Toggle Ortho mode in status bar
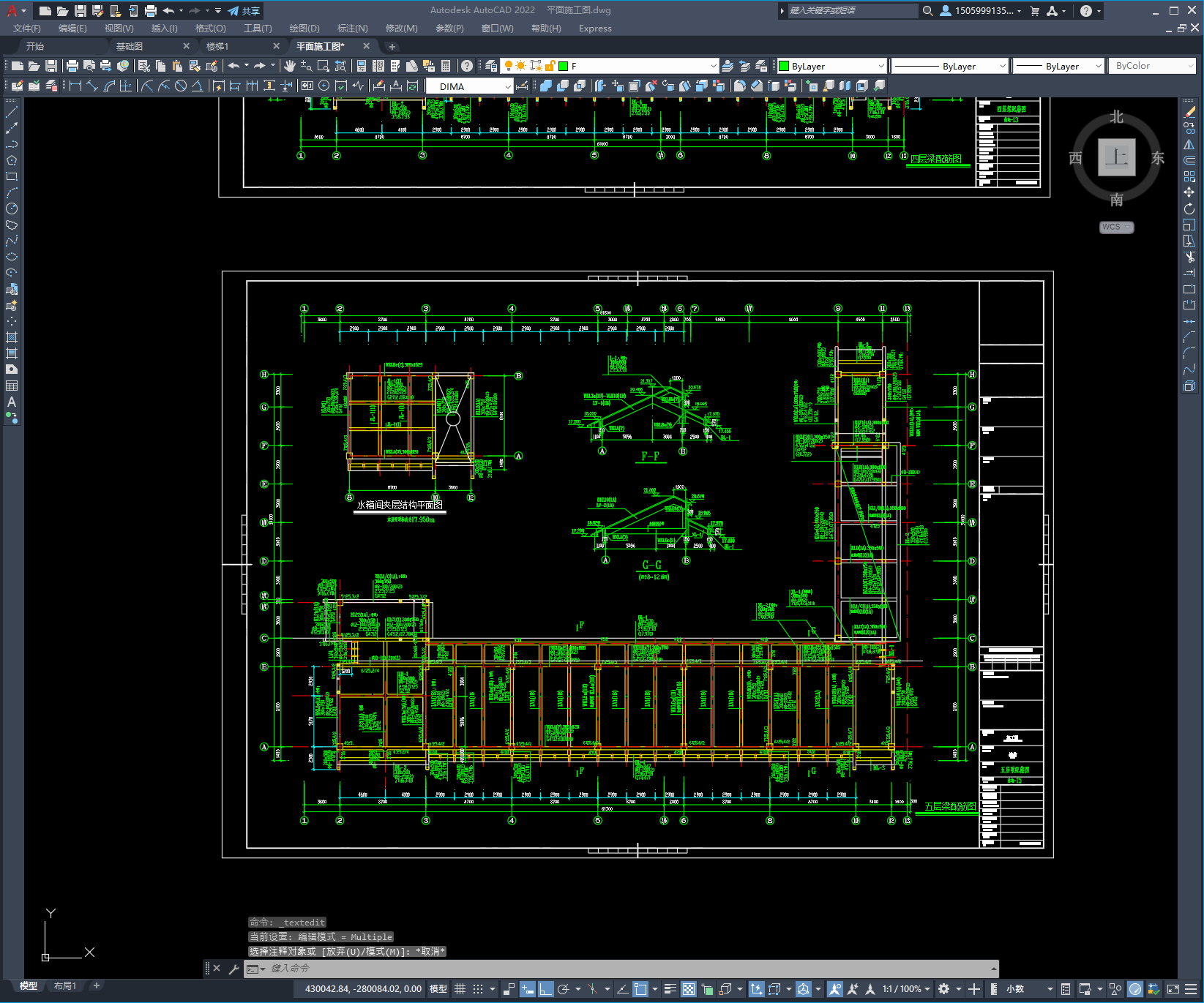 546,989
